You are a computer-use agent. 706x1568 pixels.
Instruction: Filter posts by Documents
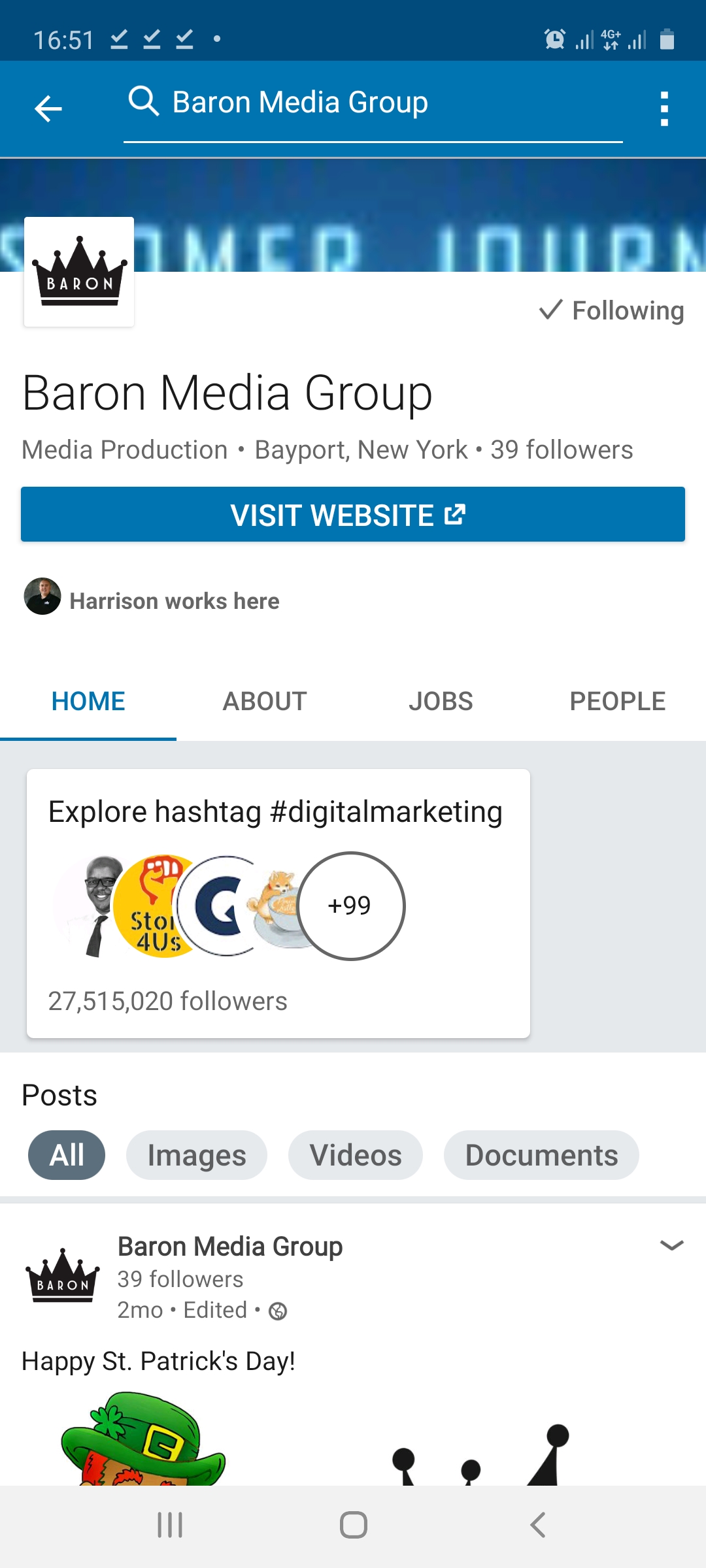pos(541,1155)
